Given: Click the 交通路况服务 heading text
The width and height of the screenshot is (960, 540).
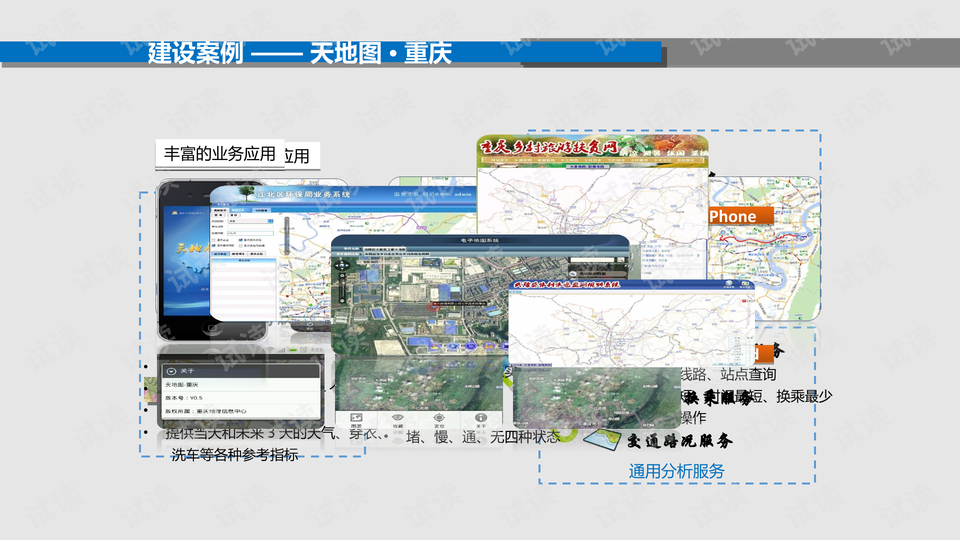Looking at the screenshot, I should (680, 441).
